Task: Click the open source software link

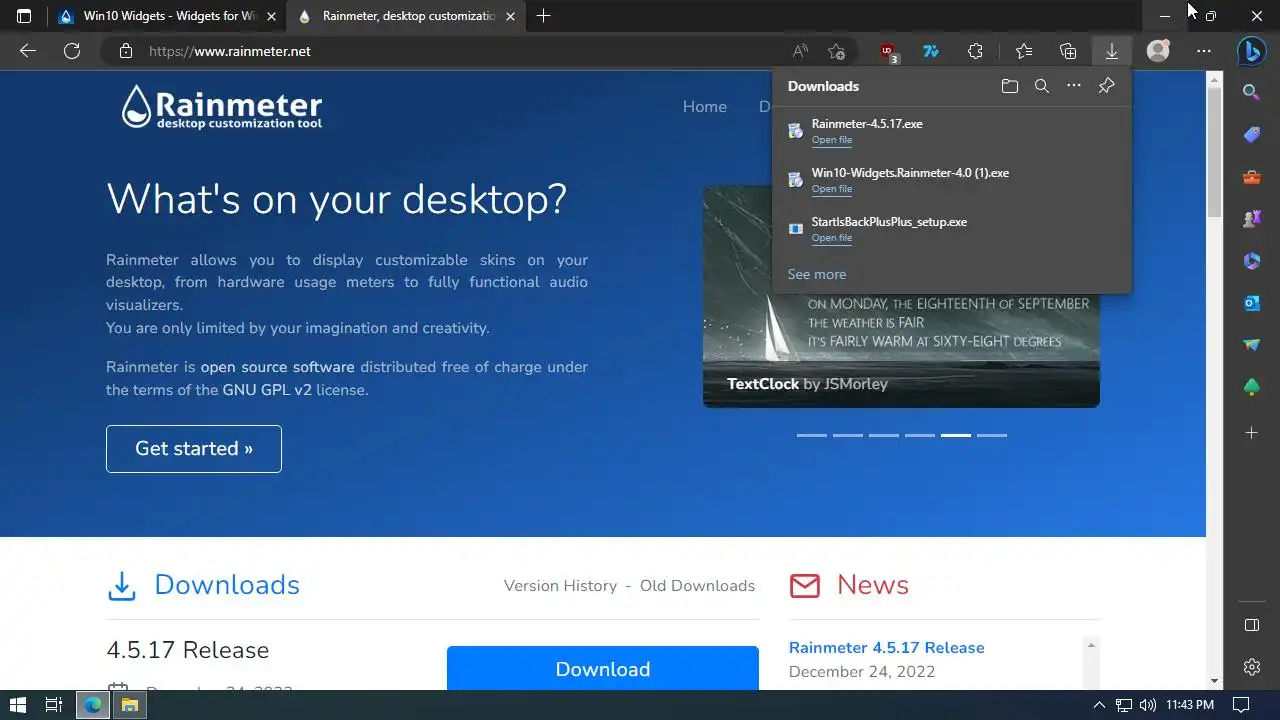Action: pos(277,367)
